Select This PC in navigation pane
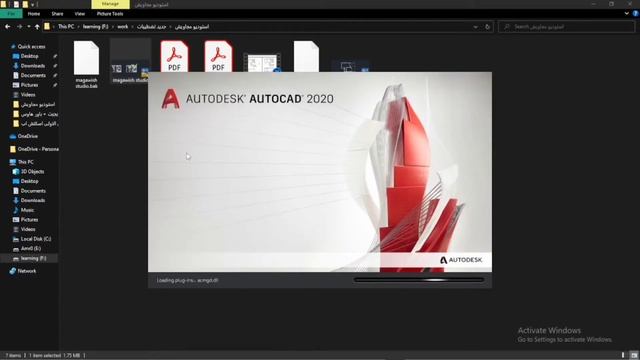The height and width of the screenshot is (360, 640). [22, 162]
